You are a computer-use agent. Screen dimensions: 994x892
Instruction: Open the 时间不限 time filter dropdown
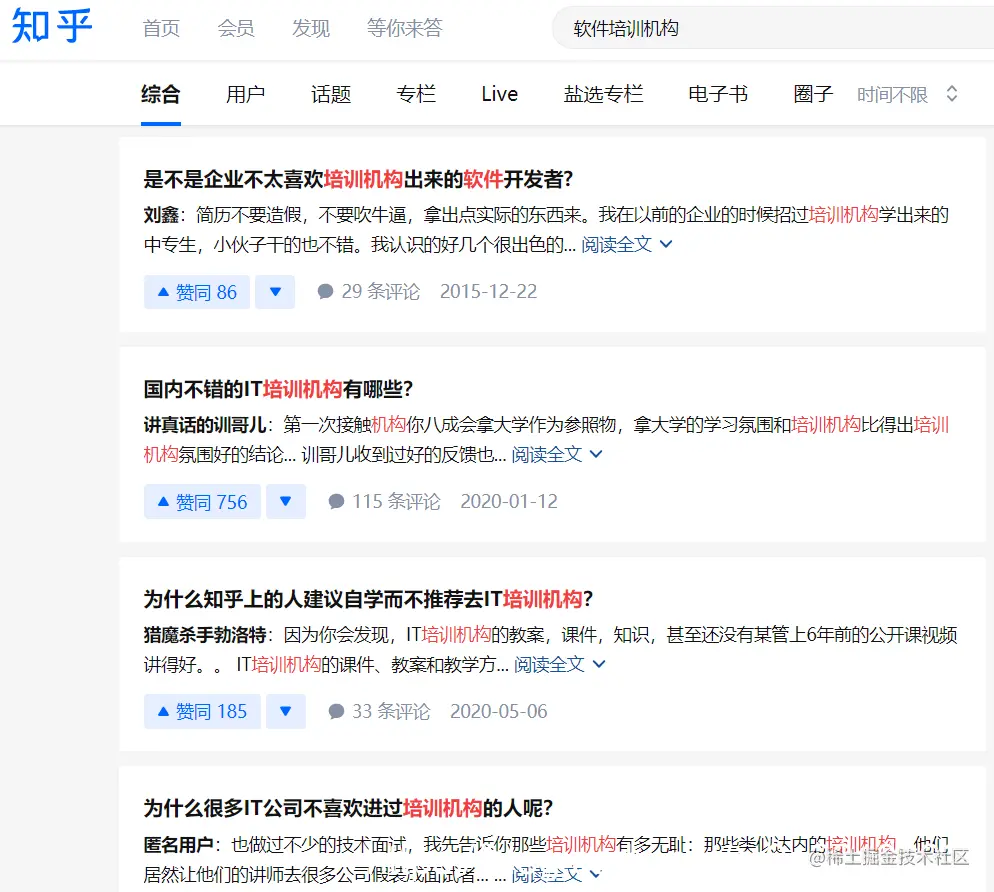(907, 94)
